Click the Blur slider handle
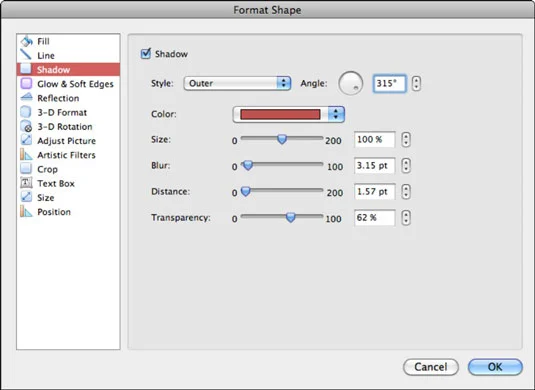535x390 pixels. (248, 165)
